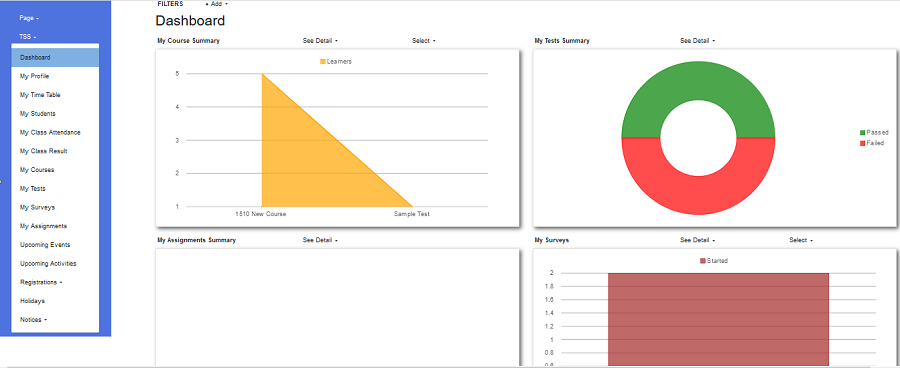Open Select dropdown for My Course Summary
Viewport: 900px width, 368px height.
pos(424,41)
